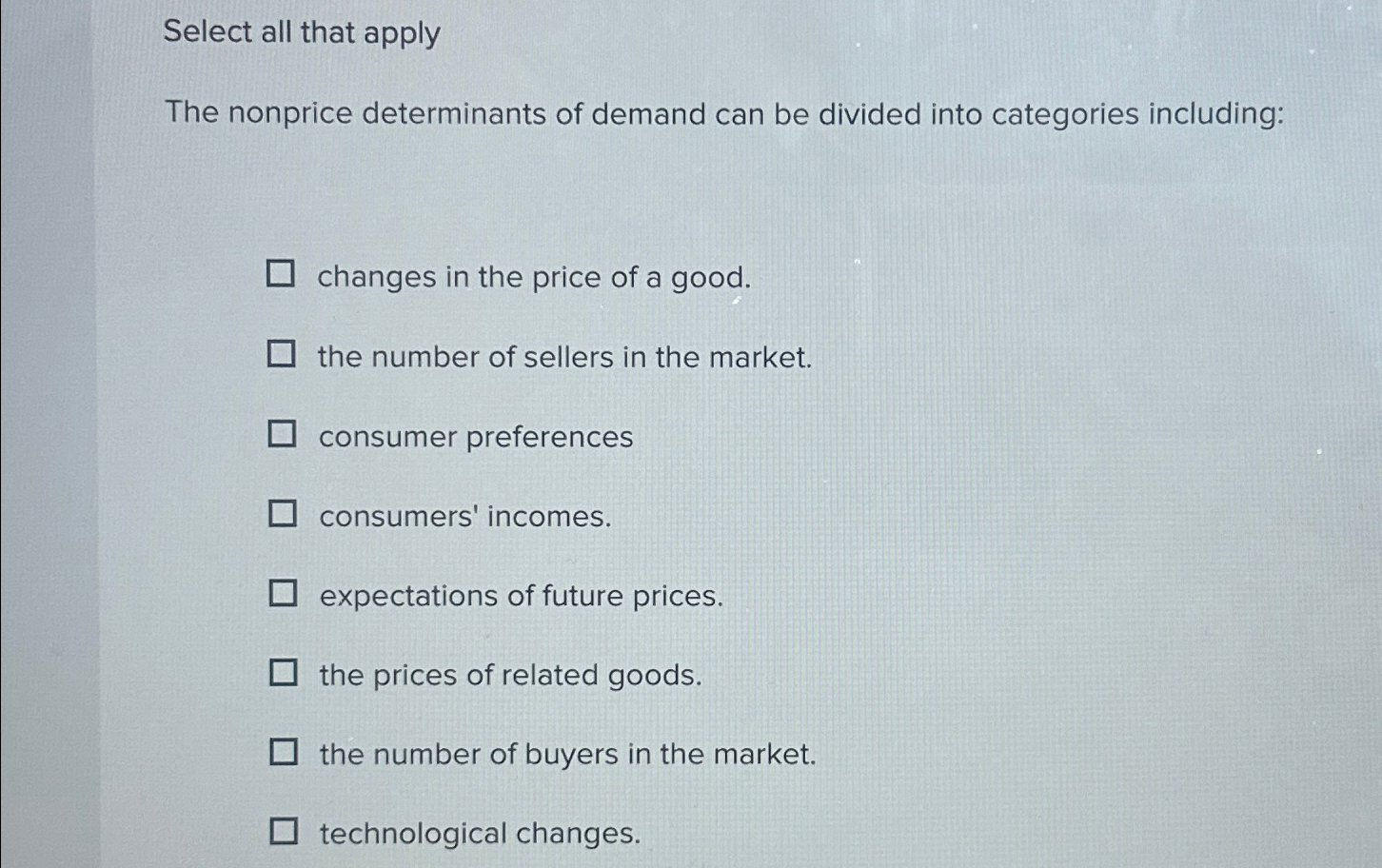Click the 'Select all that apply' heading
This screenshot has height=868, width=1382.
(x=301, y=34)
